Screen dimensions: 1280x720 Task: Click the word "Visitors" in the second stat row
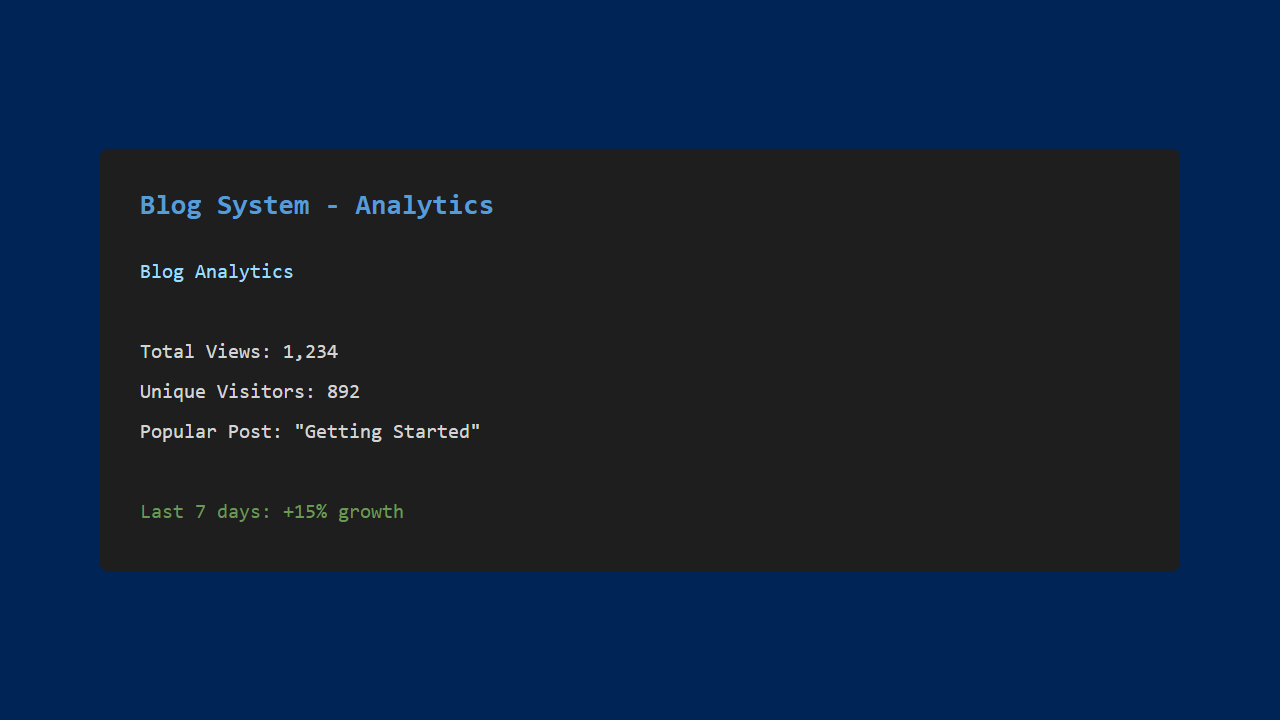[x=260, y=392]
